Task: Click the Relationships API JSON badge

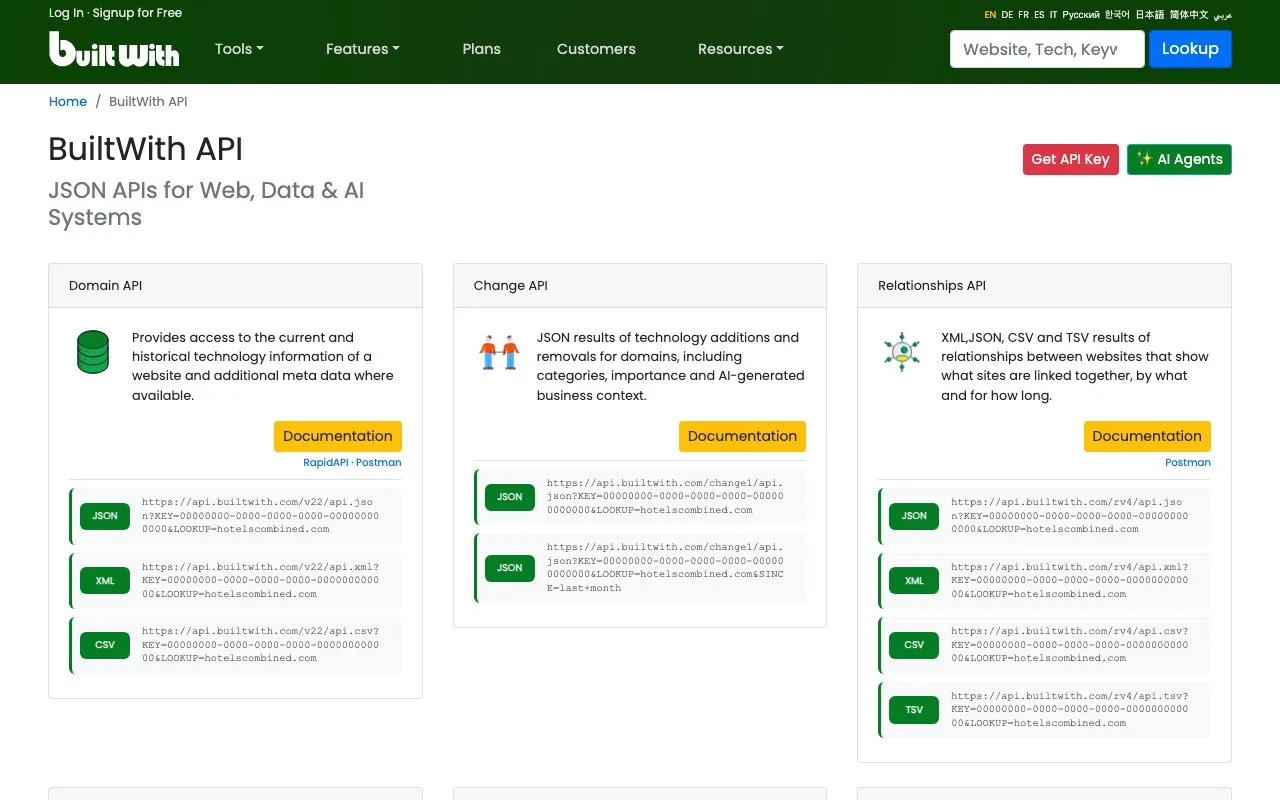Action: point(914,516)
